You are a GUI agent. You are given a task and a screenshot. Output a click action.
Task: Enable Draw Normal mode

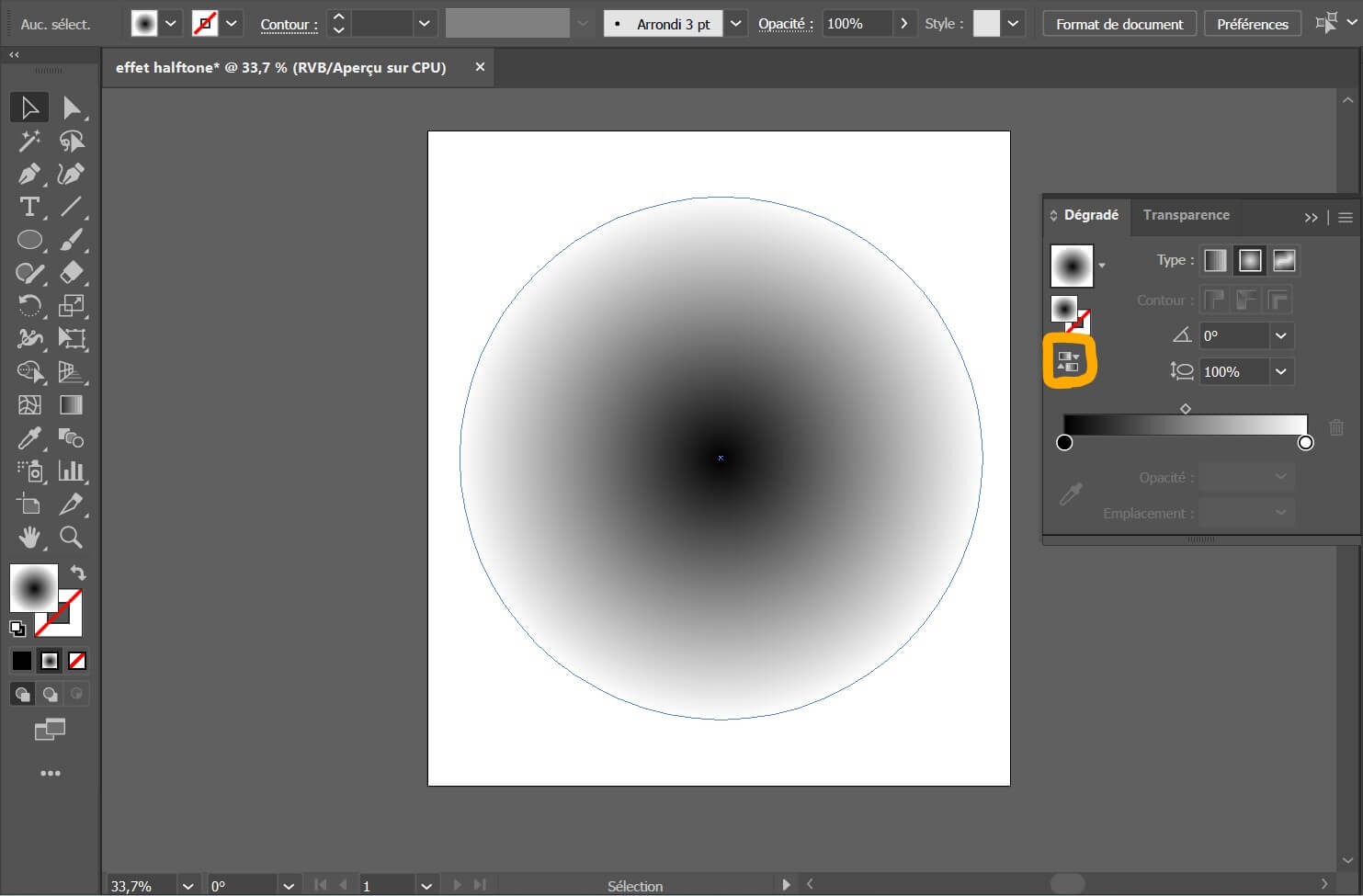pos(22,694)
